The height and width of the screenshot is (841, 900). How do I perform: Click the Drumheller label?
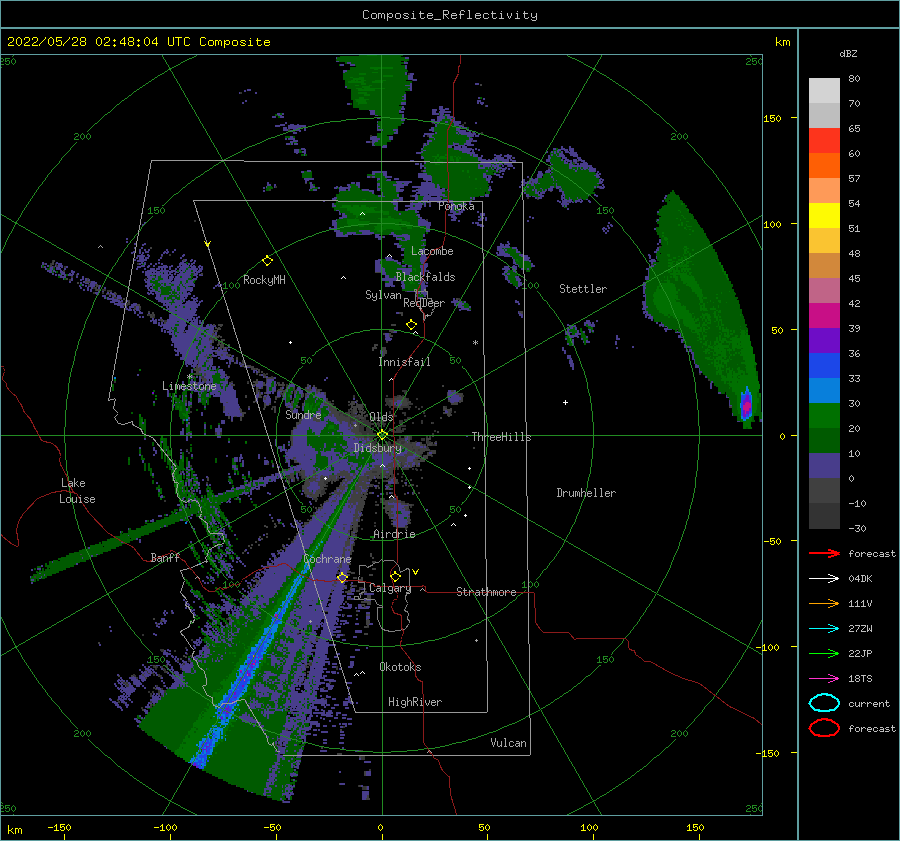click(586, 493)
